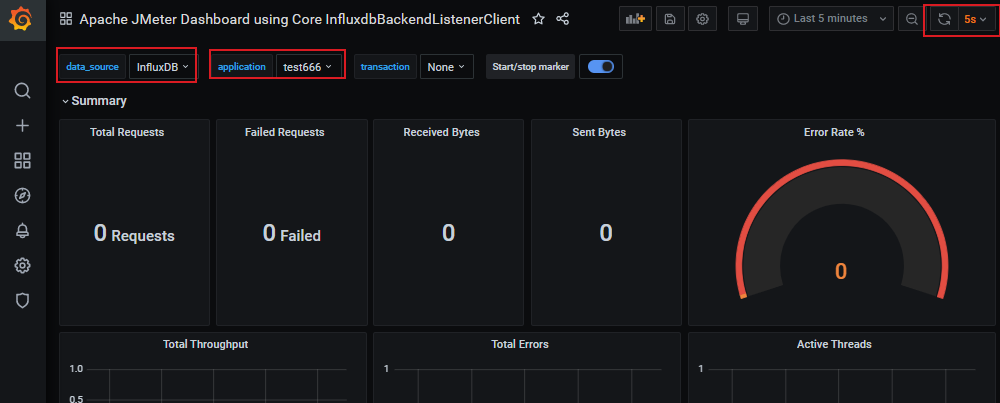This screenshot has height=403, width=1000.
Task: Click the '0 Requests' value
Action: coord(134,233)
